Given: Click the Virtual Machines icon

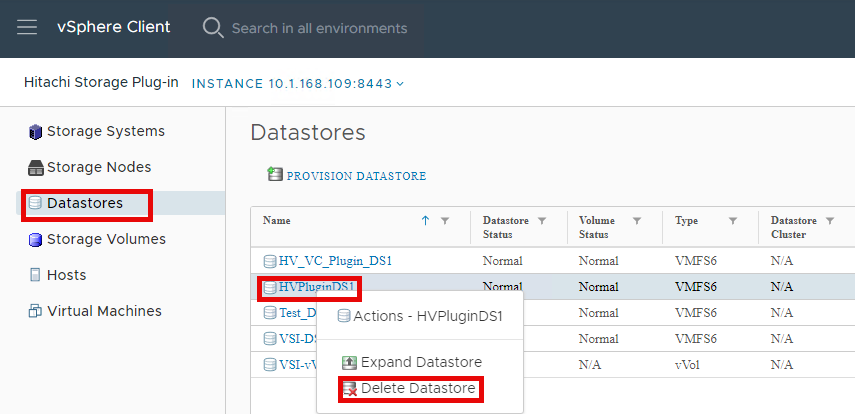Looking at the screenshot, I should coord(36,312).
